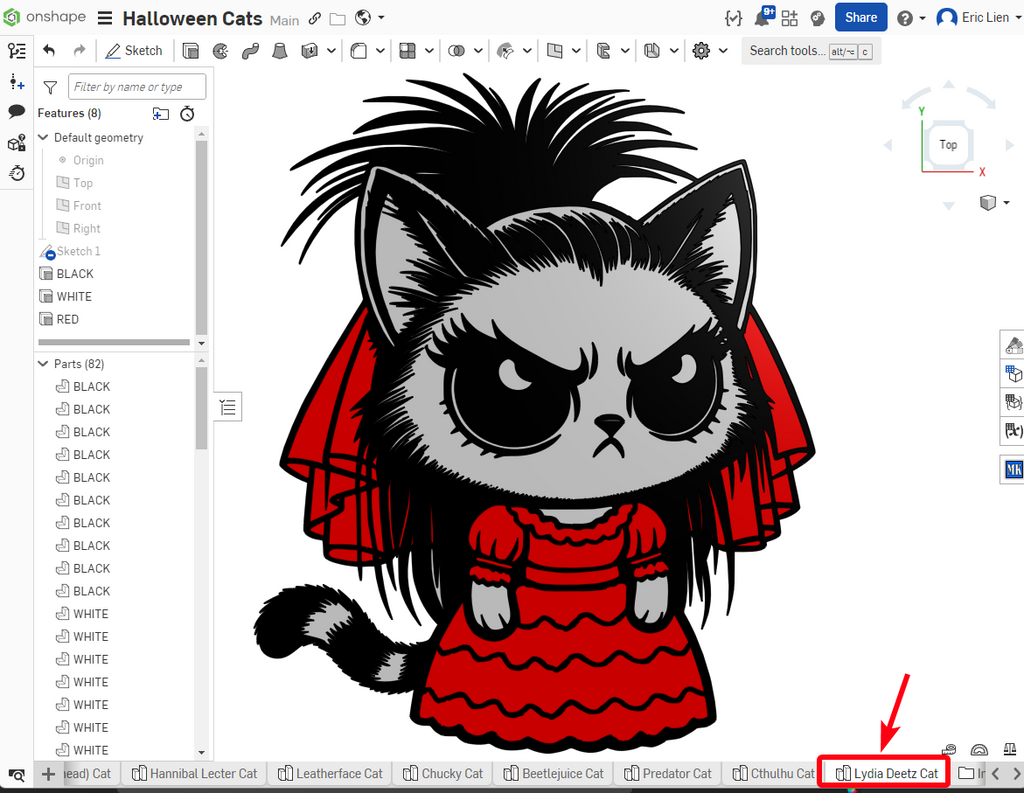The width and height of the screenshot is (1024, 793).
Task: Select the Fillet tool icon
Action: (359, 50)
